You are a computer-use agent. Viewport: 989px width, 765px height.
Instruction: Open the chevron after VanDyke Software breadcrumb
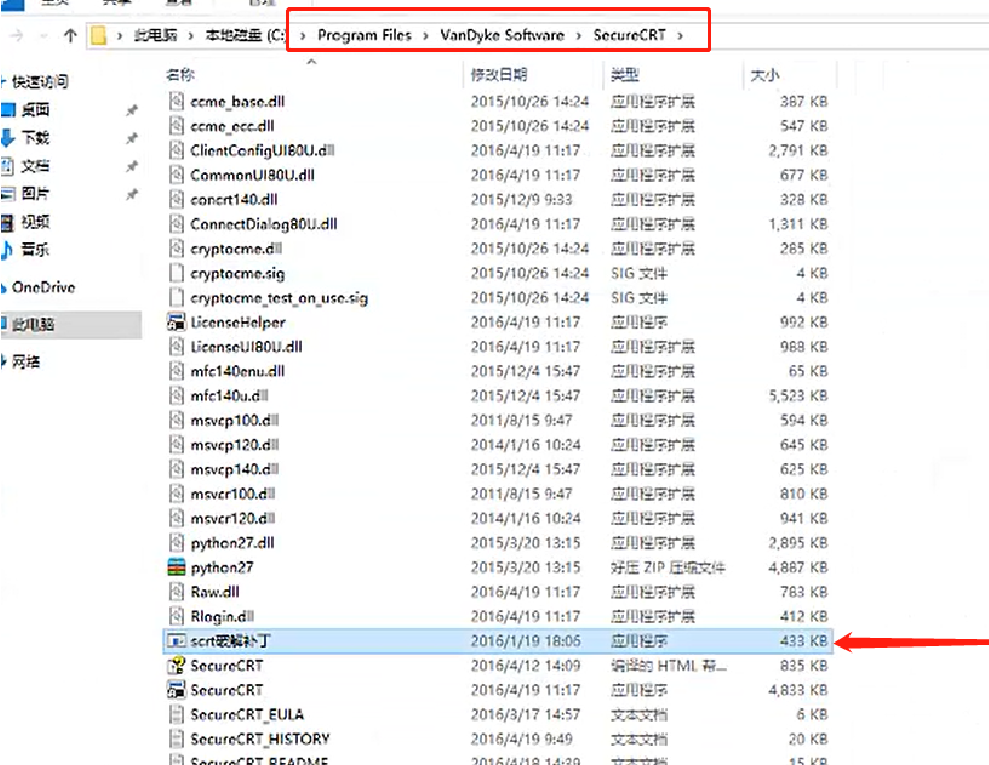coord(578,36)
